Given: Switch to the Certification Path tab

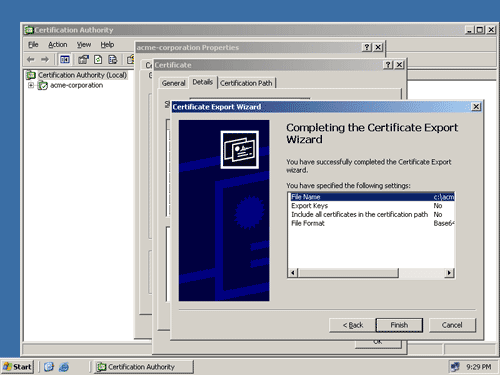Looking at the screenshot, I should tap(246, 83).
